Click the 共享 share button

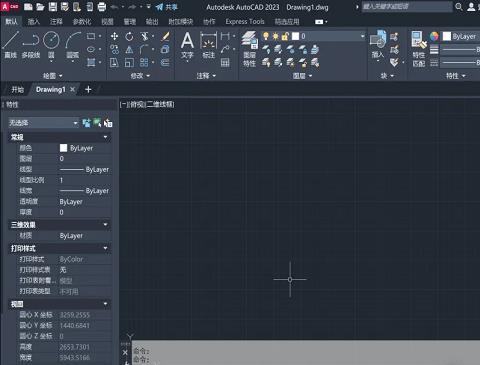pyautogui.click(x=167, y=7)
